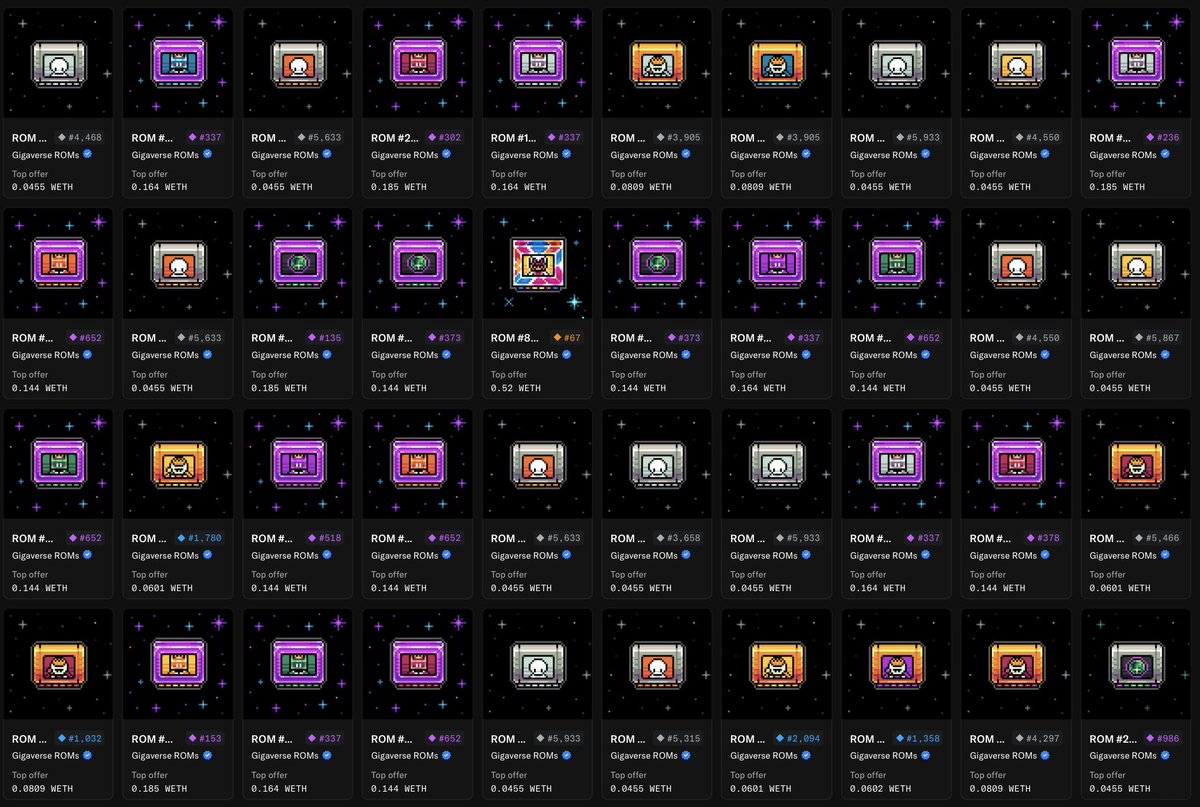Open the ROM thumbnail of card ranked #4,468
Image resolution: width=1200 pixels, height=807 pixels.
point(57,63)
